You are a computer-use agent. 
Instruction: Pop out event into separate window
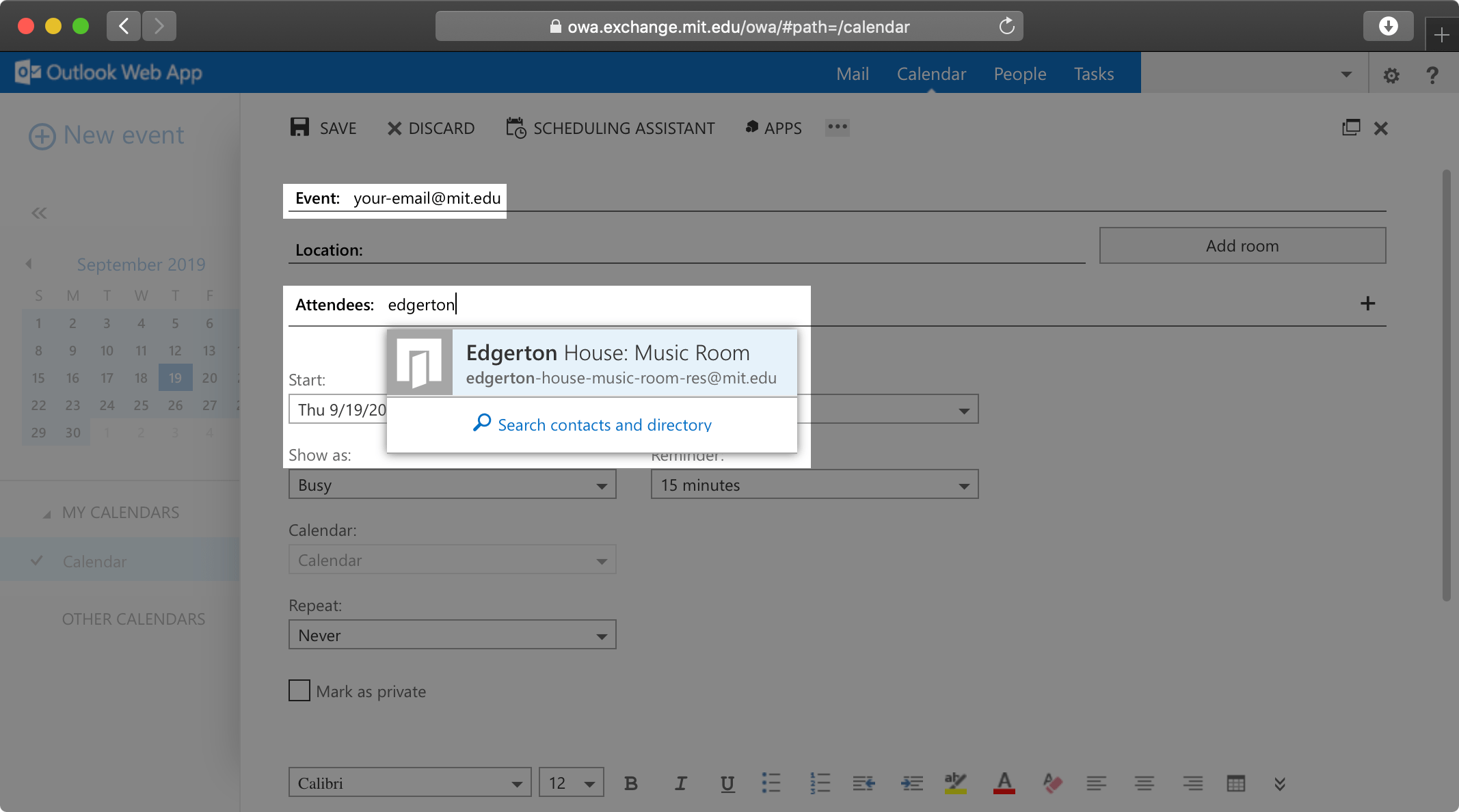1351,128
